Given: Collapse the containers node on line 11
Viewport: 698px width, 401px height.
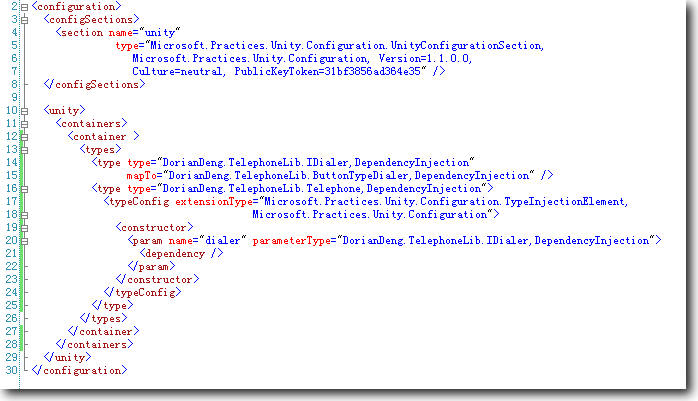Looking at the screenshot, I should (24, 124).
